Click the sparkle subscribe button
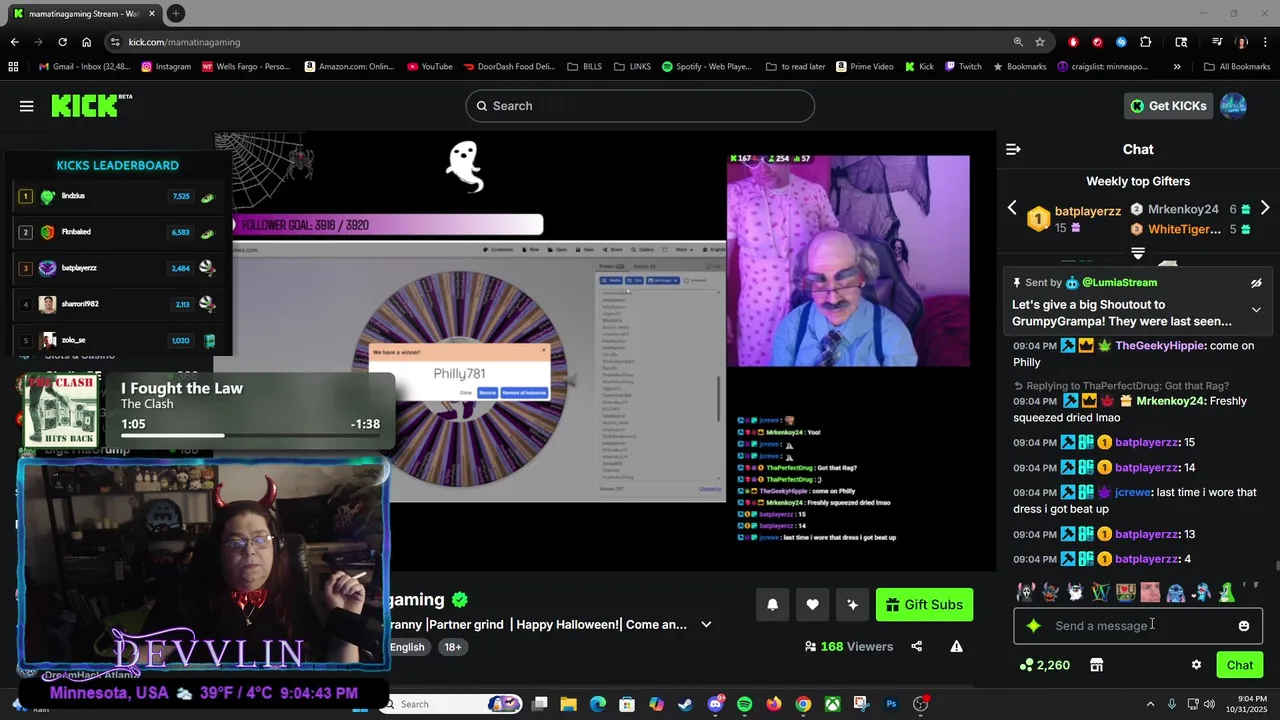The width and height of the screenshot is (1280, 720). 852,604
